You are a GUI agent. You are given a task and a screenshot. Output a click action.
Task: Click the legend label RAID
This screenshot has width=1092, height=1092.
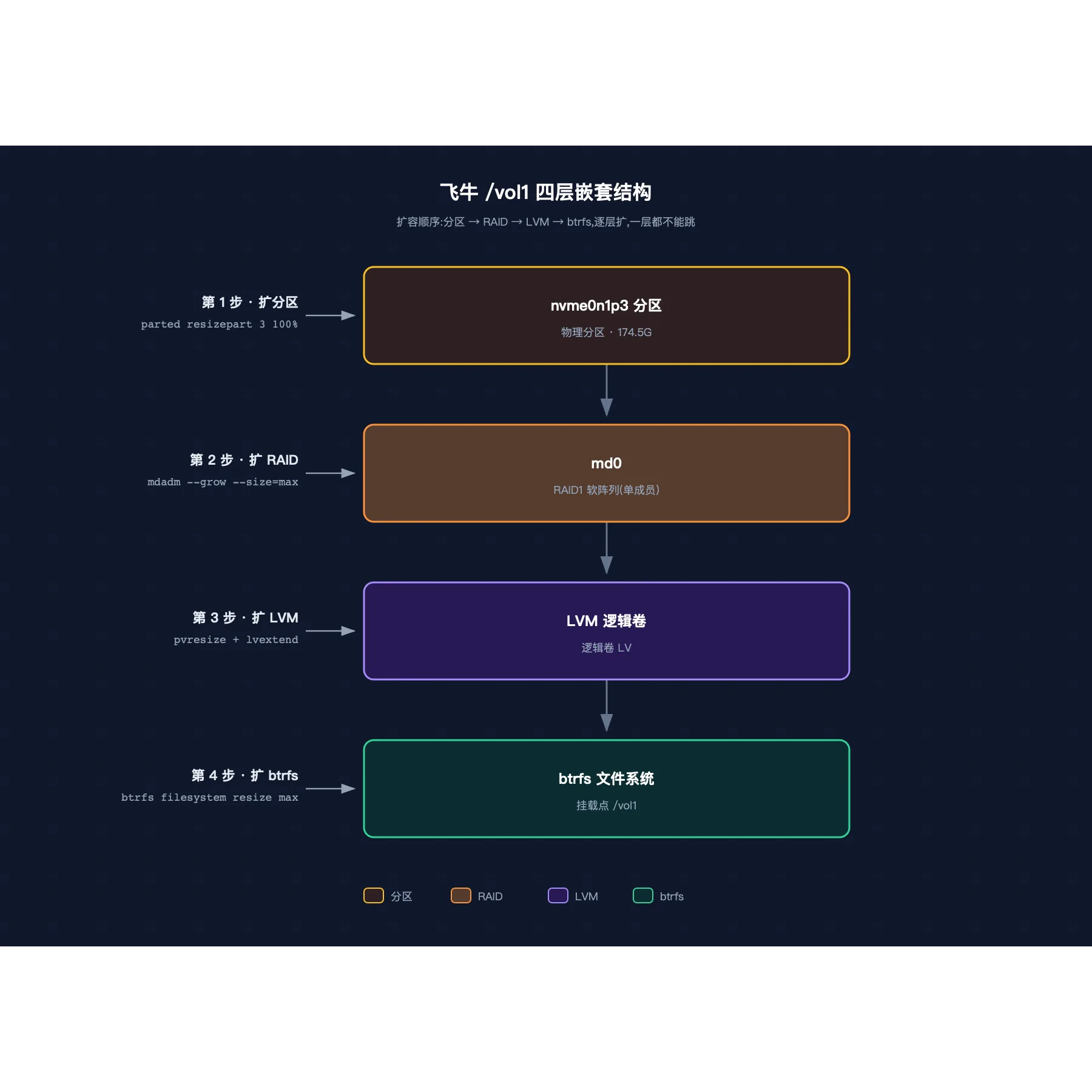[490, 897]
